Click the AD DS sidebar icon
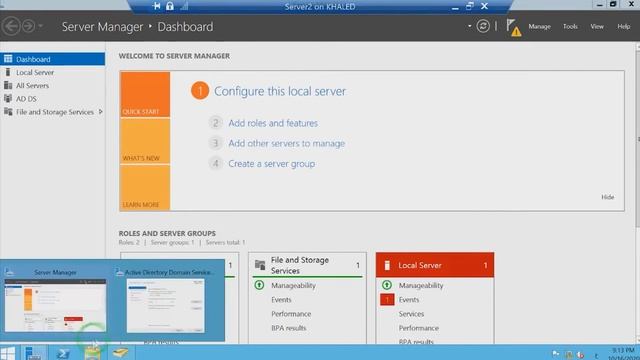640x360 pixels. tap(8, 98)
